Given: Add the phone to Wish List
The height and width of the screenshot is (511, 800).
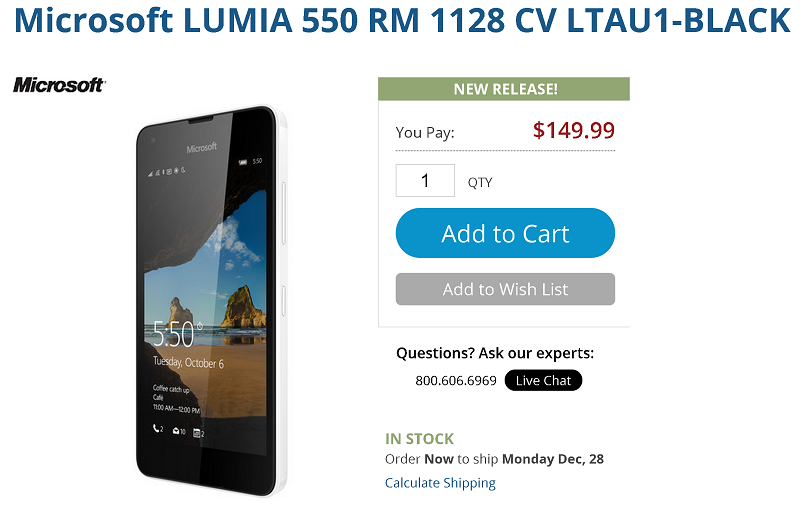Looking at the screenshot, I should click(505, 289).
